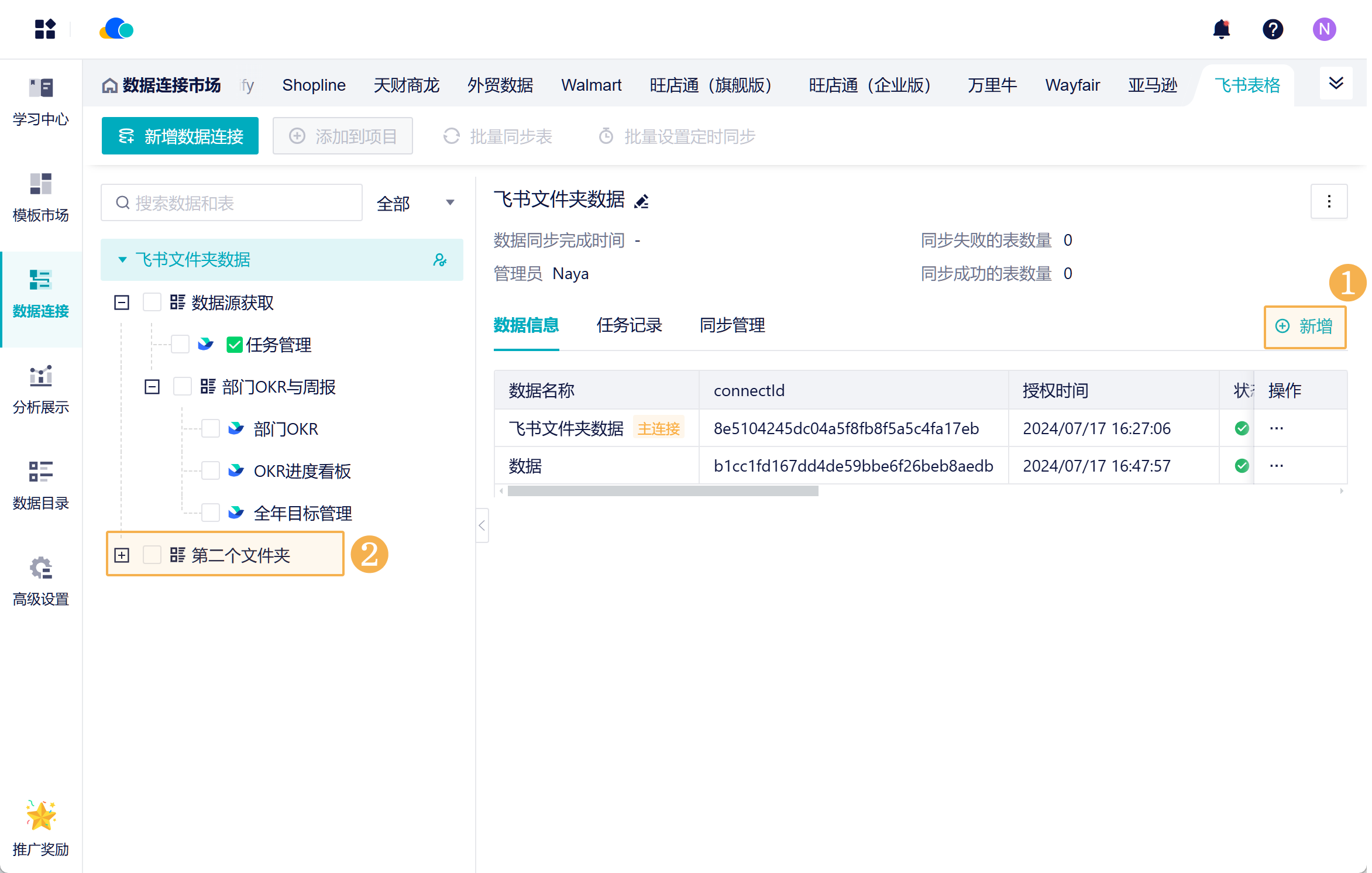
Task: Collapse the 部门OKR与周报 folder
Action: 152,387
